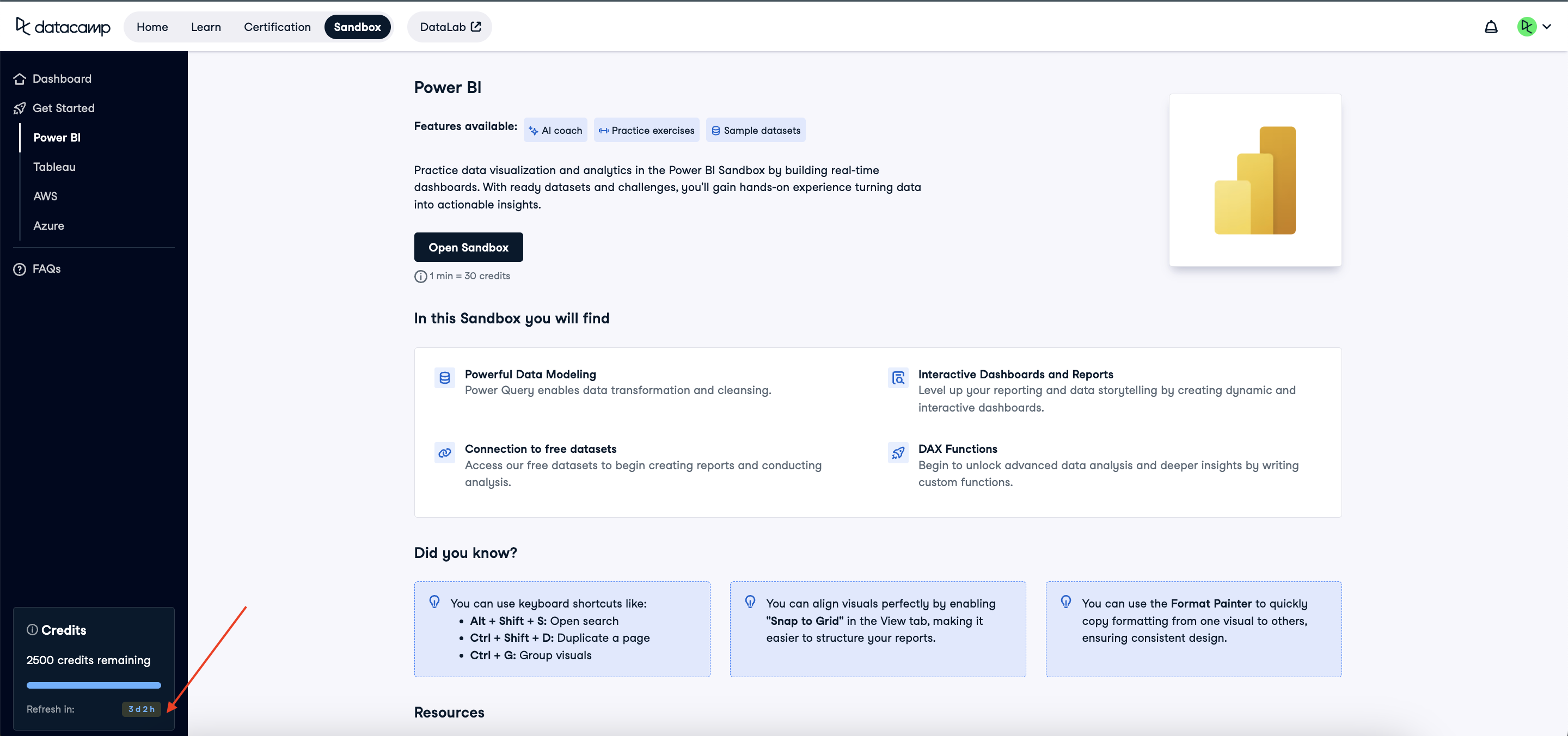Click lightbulb icon on Snap to Grid tip
Screen dimensions: 1568x736
click(x=751, y=602)
